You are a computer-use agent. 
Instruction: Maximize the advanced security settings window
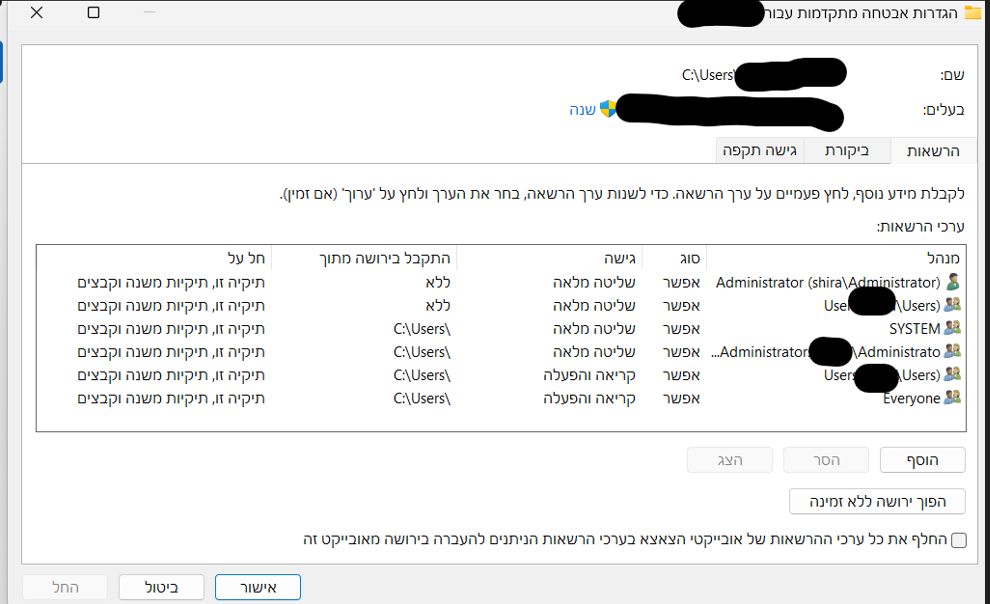(x=93, y=13)
